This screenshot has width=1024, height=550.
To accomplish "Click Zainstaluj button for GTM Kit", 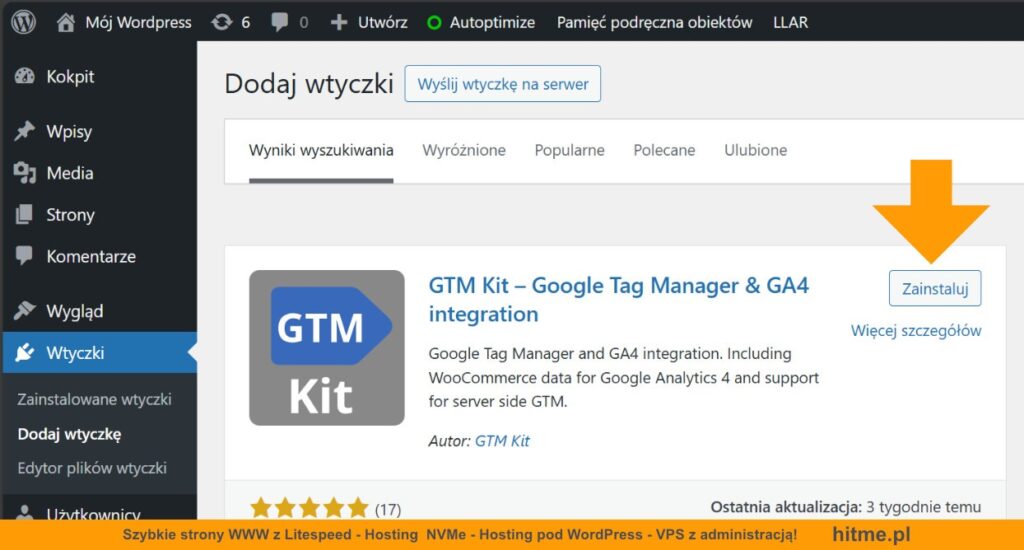I will [x=935, y=288].
